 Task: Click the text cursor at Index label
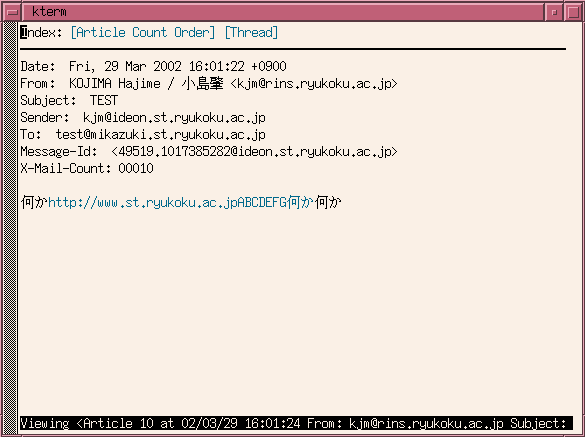[24, 32]
